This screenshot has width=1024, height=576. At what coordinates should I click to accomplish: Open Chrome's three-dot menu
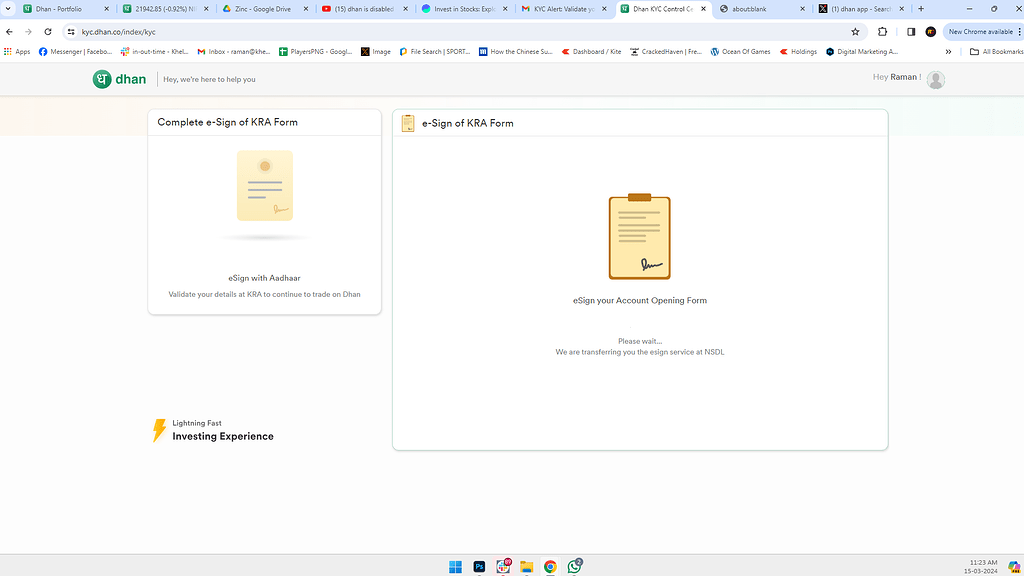coord(1017,31)
